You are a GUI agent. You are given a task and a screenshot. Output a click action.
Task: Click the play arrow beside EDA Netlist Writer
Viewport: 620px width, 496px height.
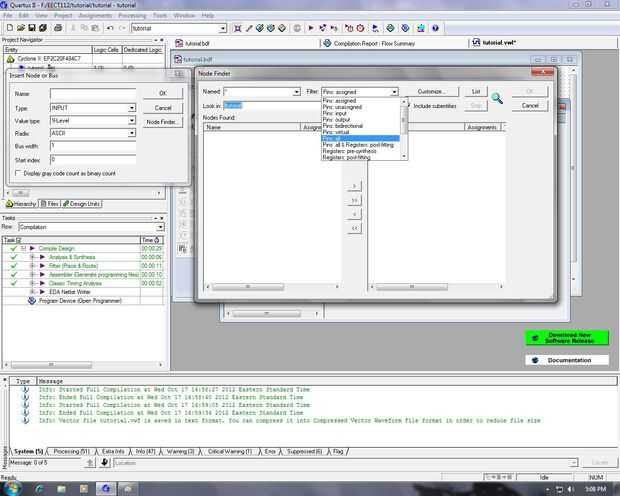(42, 292)
